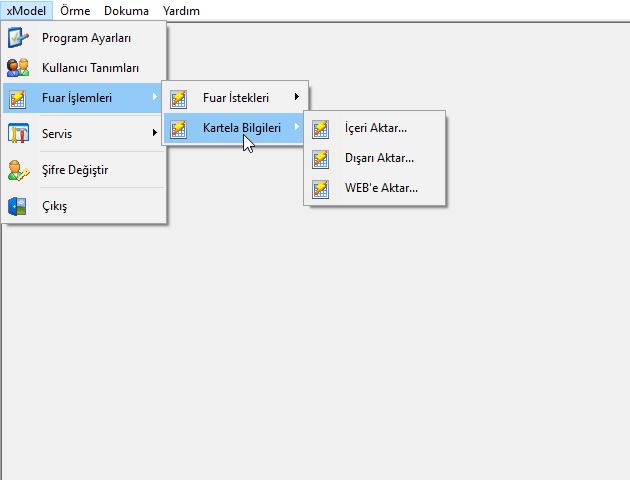Expand the Fuar İstekleri submenu arrow
630x480 pixels.
tap(296, 97)
